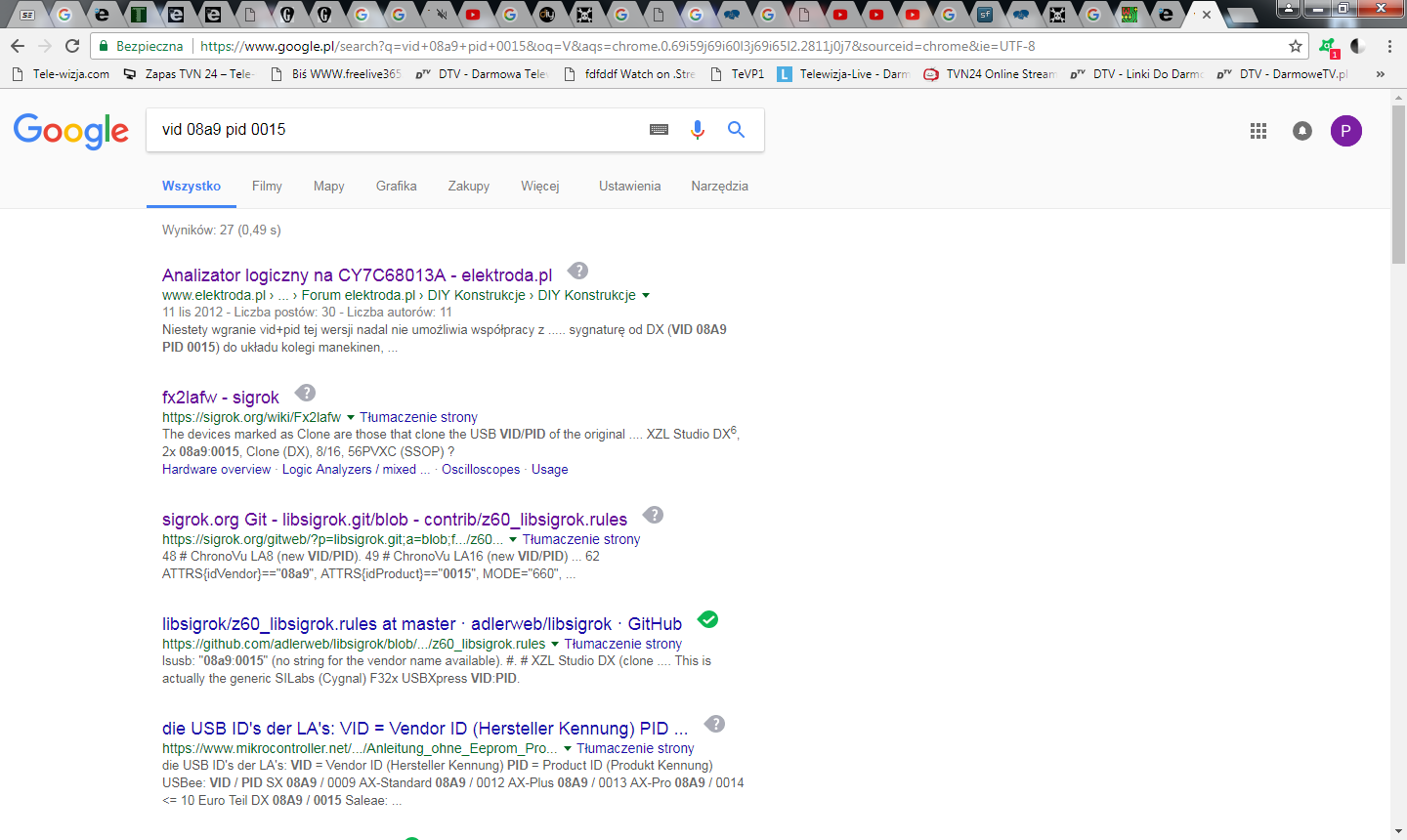
Task: Click the gray question badge beside the elektroda.pl result
Action: tap(578, 271)
